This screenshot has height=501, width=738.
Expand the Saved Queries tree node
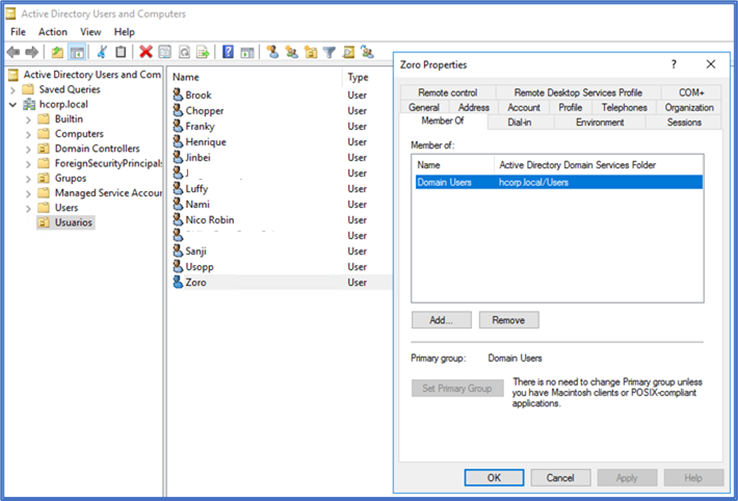[13, 89]
